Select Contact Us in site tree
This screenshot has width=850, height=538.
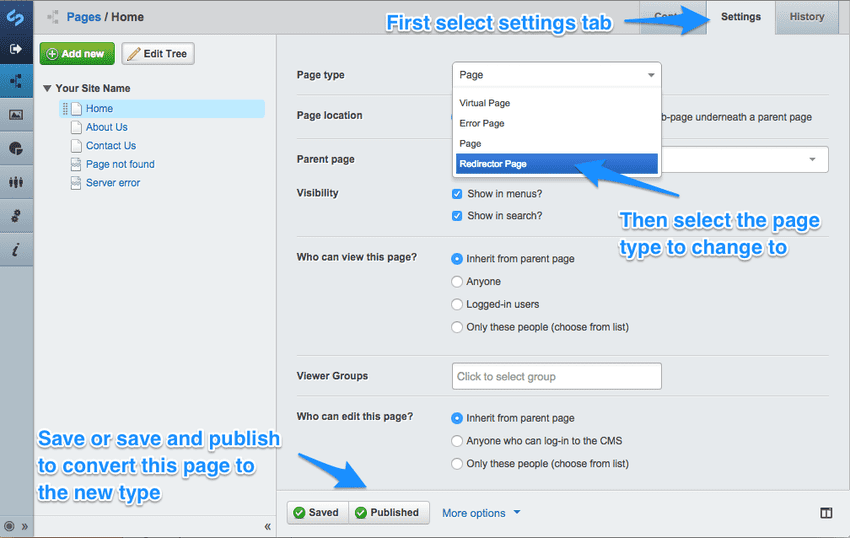coord(111,146)
